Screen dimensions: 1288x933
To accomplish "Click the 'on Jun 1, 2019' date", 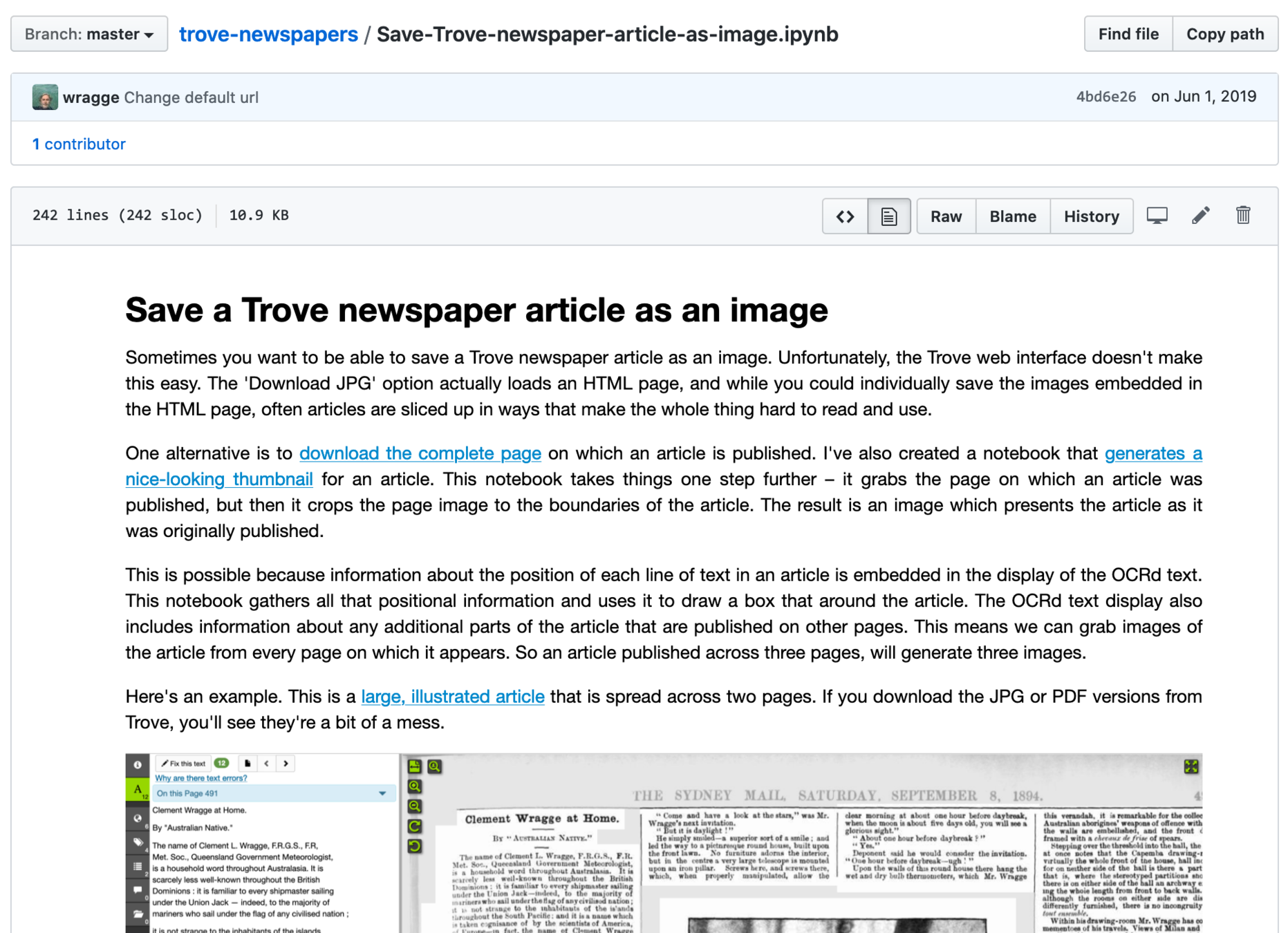I will 1204,97.
